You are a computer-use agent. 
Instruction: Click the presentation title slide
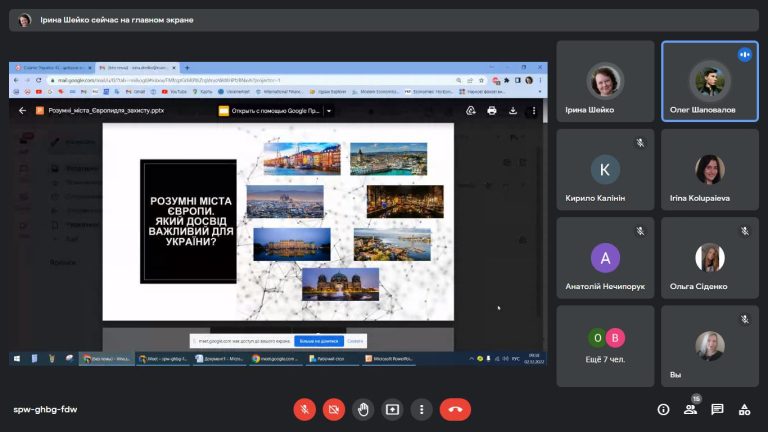pos(278,221)
